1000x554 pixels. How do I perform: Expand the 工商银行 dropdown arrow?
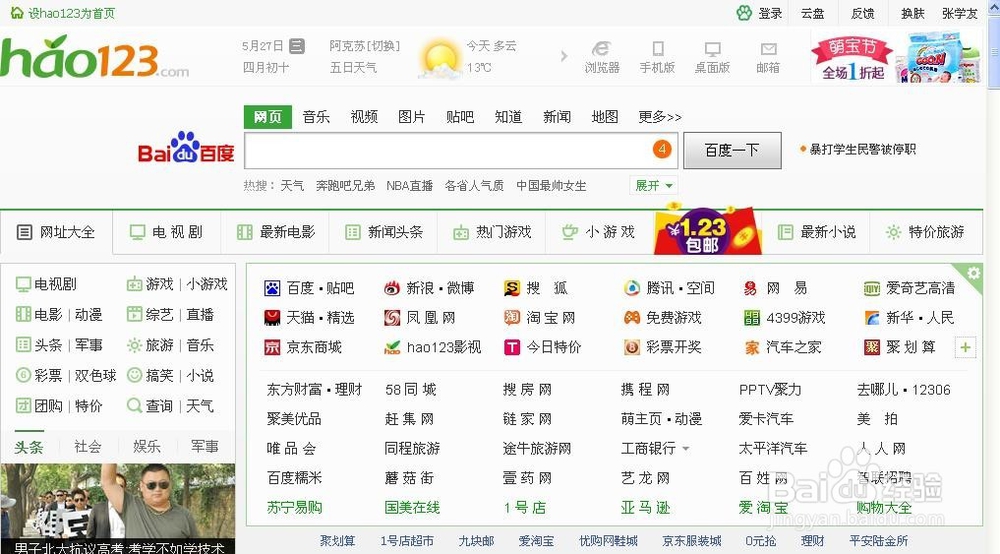(x=686, y=449)
